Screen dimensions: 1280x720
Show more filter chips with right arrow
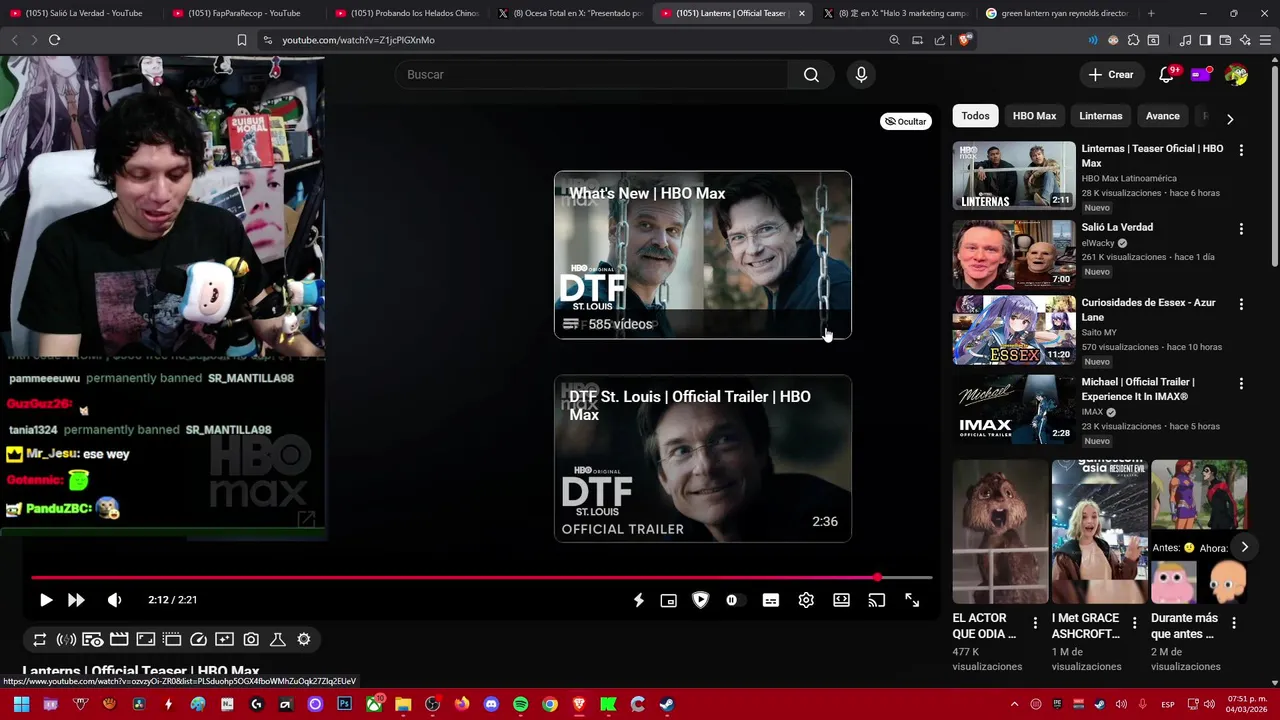pyautogui.click(x=1230, y=118)
